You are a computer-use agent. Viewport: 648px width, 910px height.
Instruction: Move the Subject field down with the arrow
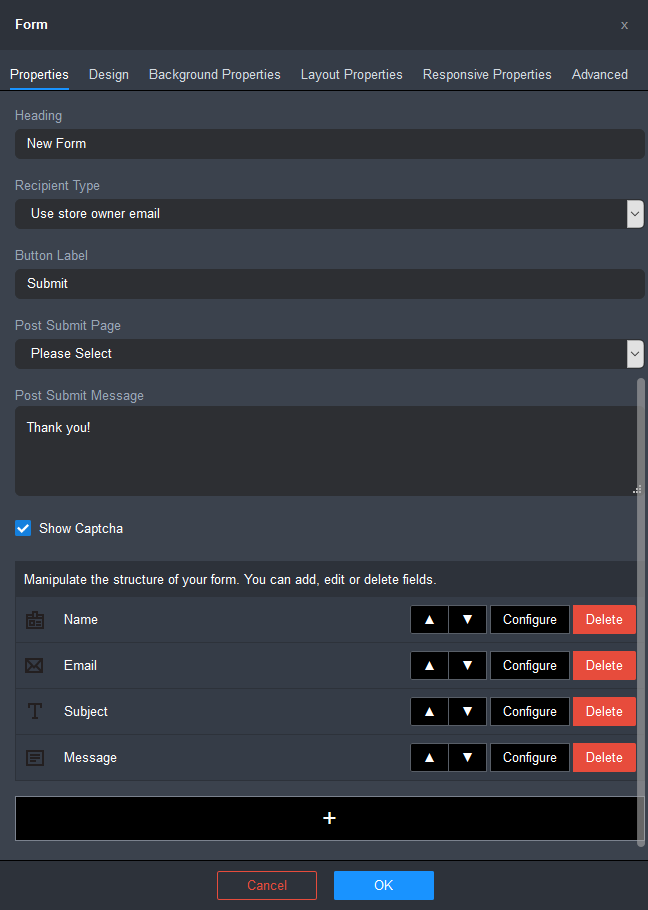pos(467,711)
